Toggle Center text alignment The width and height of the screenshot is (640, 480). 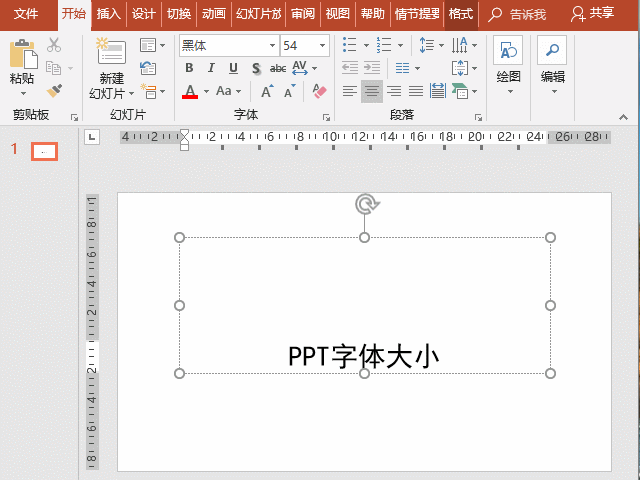point(372,91)
